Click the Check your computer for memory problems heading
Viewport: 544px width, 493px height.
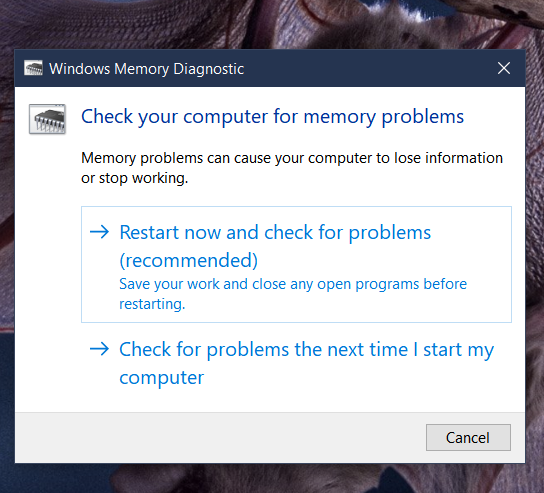click(x=272, y=117)
